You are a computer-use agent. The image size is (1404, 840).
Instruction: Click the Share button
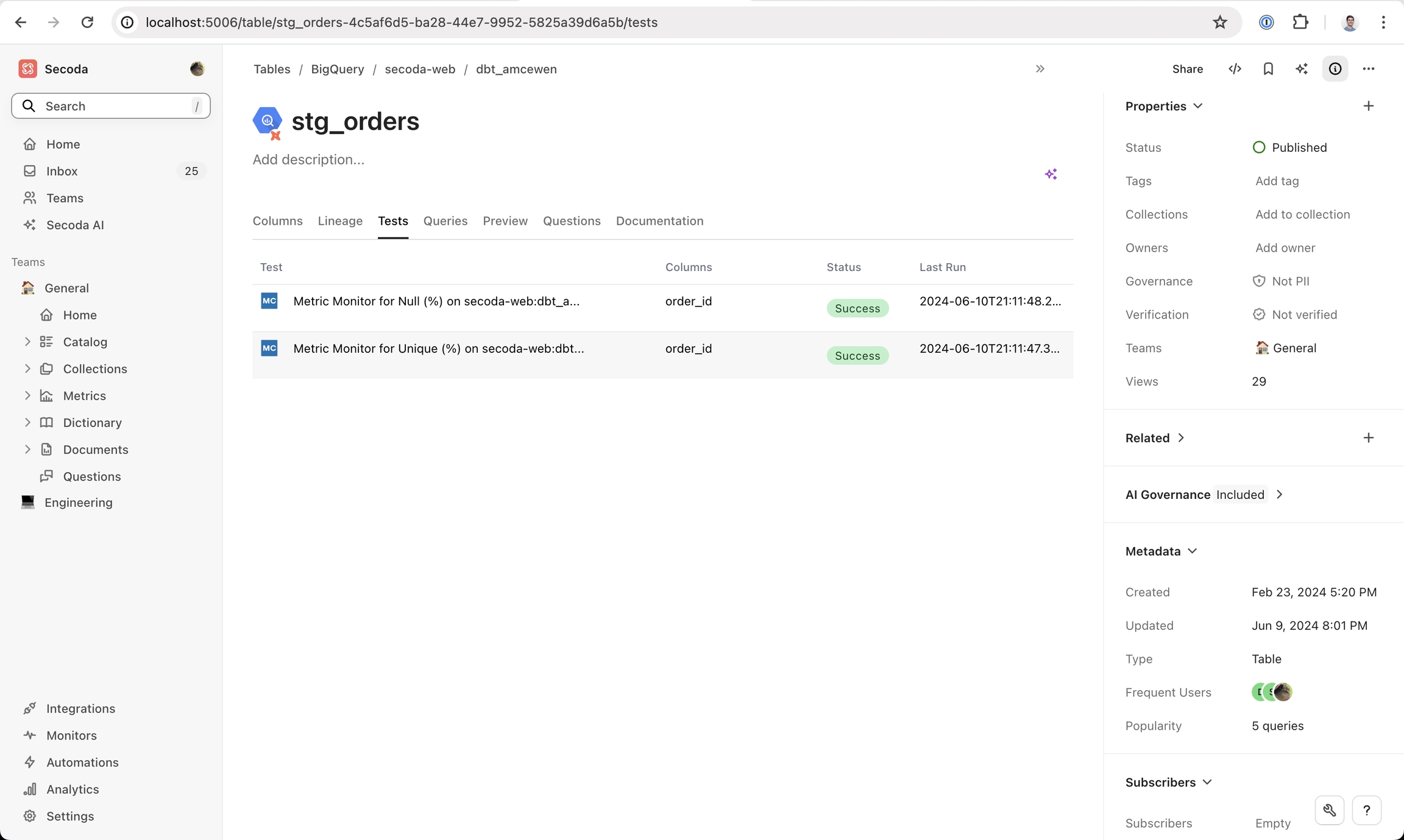tap(1187, 69)
